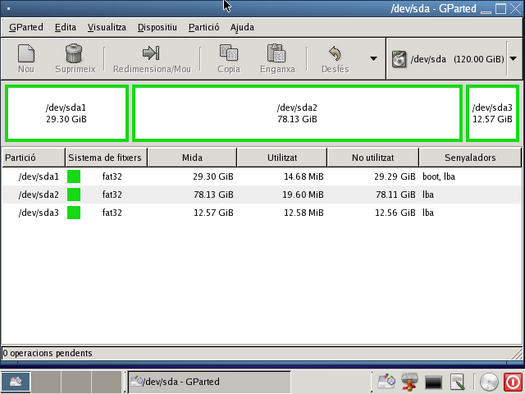Screen dimensions: 525x394
Task: Click the Nou new partition icon
Action: (x=26, y=53)
